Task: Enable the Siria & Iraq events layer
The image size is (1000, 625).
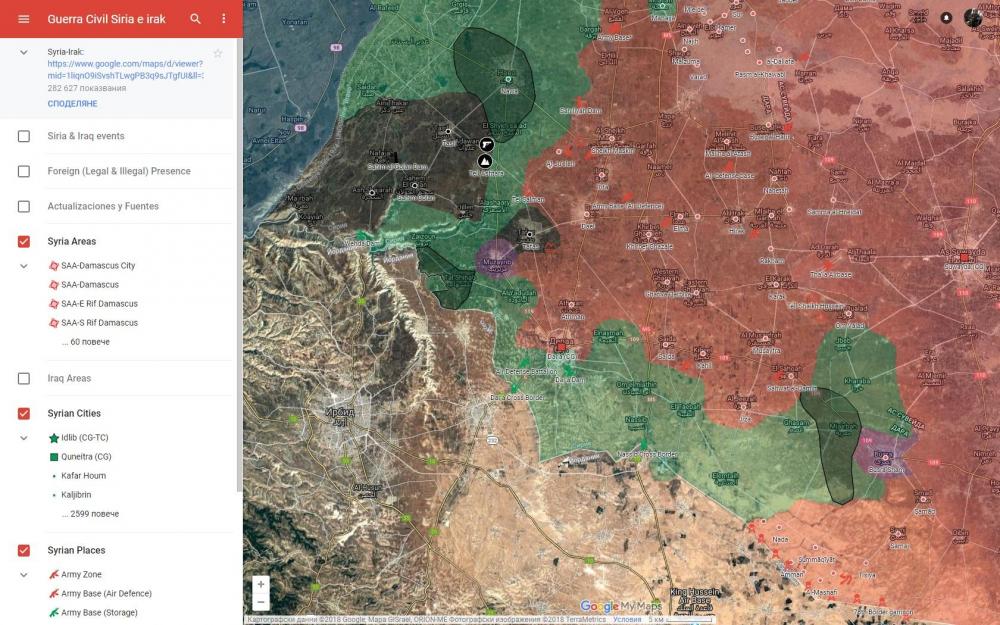Action: [24, 136]
